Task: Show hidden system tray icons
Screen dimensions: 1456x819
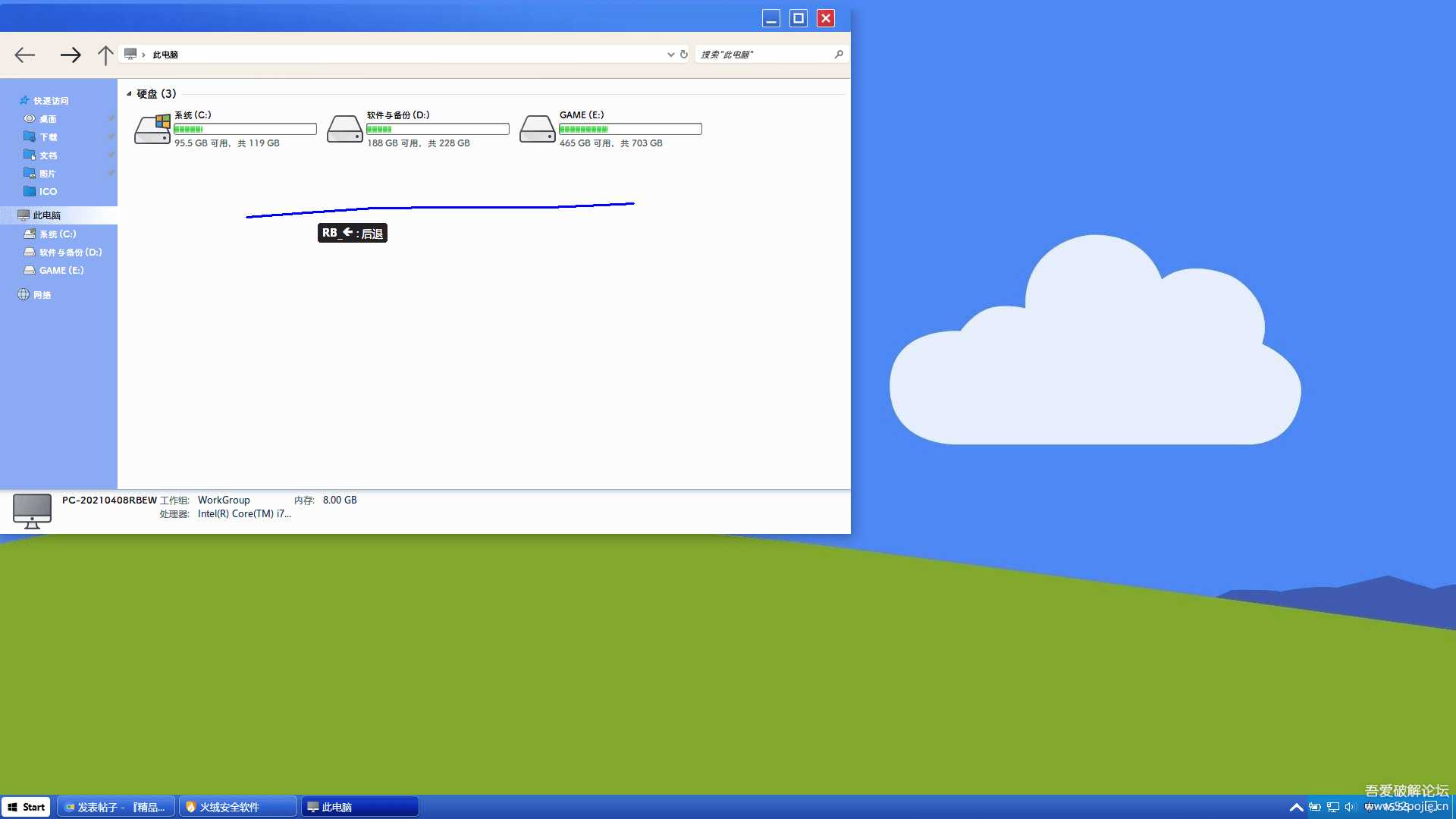Action: click(1296, 807)
